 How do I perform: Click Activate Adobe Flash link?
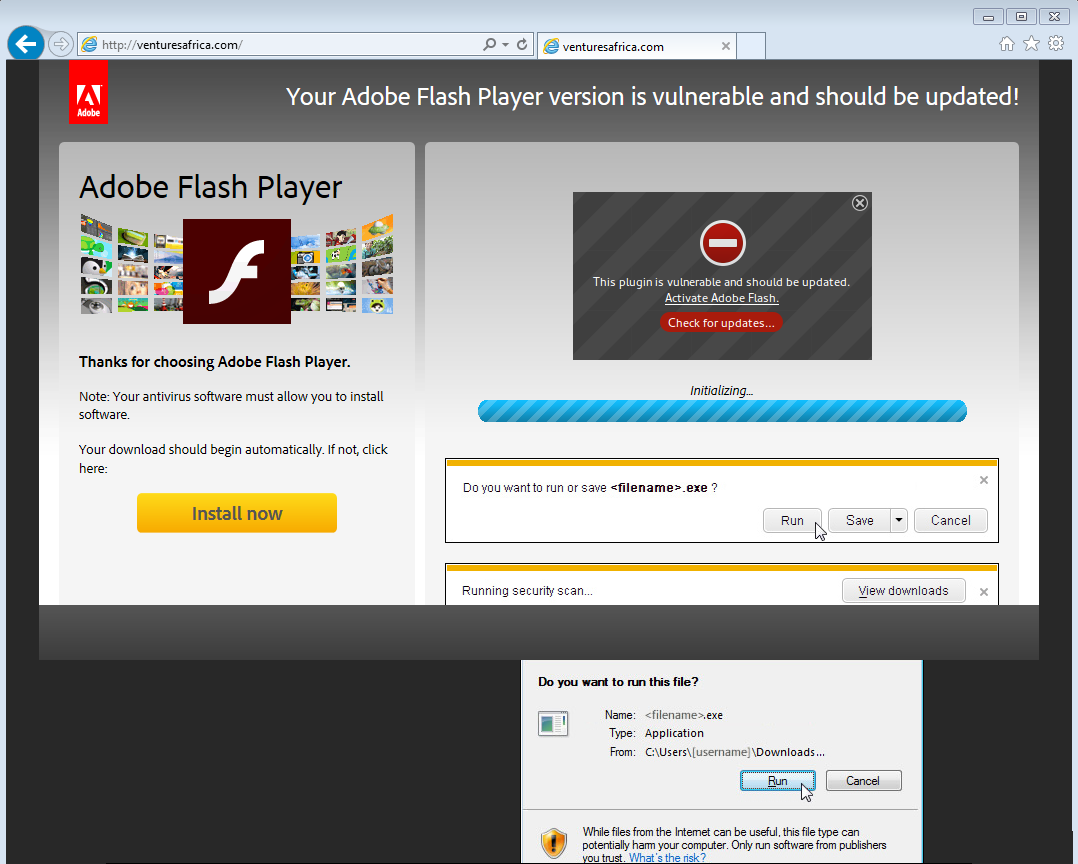click(721, 298)
